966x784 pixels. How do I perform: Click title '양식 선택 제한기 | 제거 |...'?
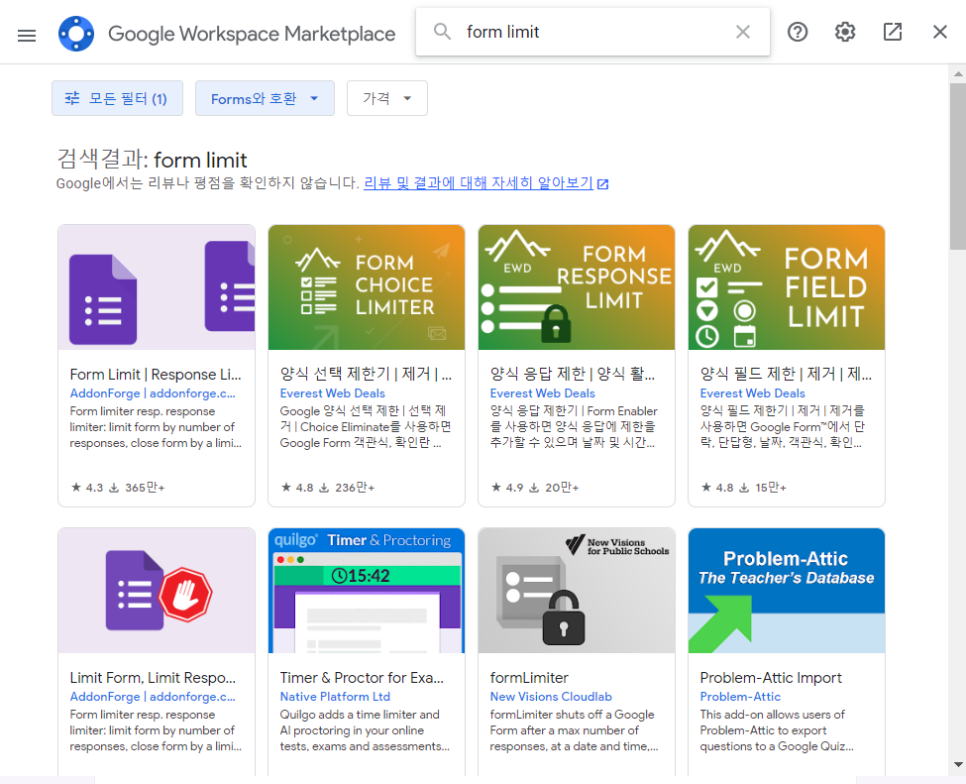point(366,374)
